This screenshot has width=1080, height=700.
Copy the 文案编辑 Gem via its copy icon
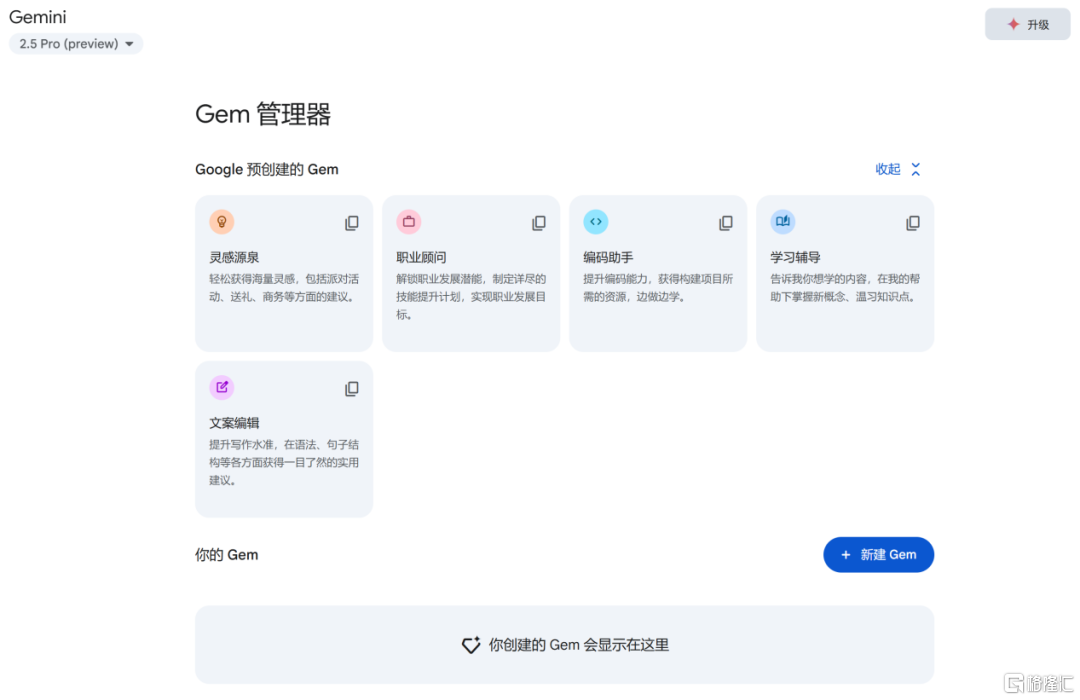(351, 389)
